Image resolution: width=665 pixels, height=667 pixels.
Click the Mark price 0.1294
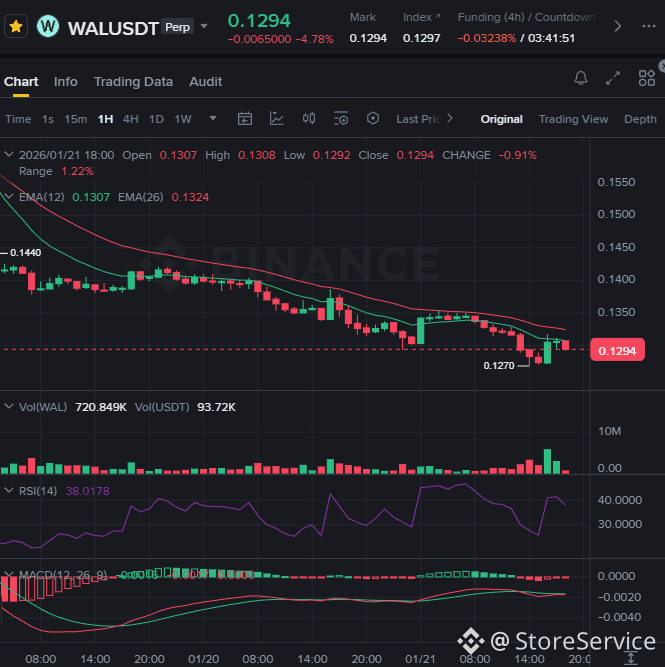(x=368, y=38)
